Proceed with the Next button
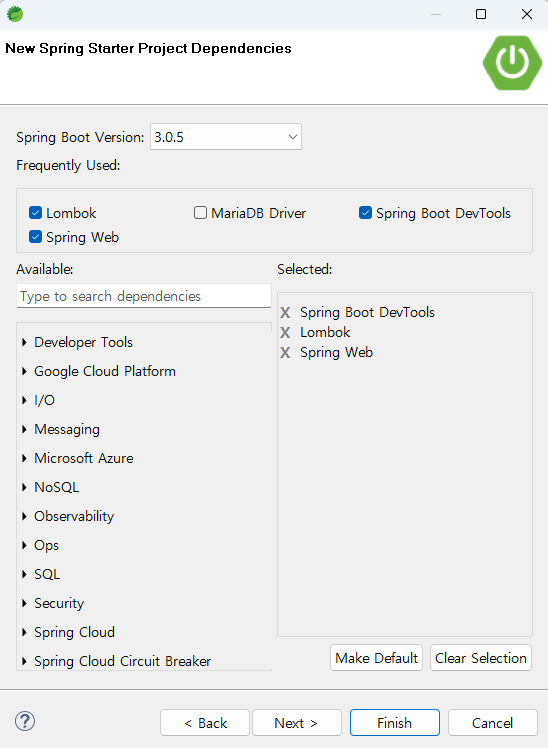Image resolution: width=548 pixels, height=748 pixels. (x=297, y=723)
